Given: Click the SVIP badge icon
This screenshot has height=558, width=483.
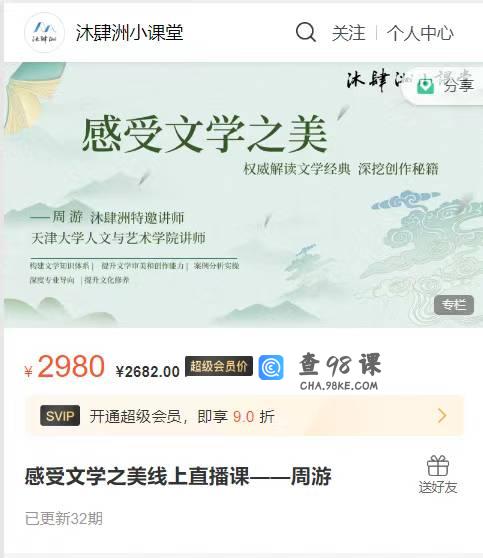Looking at the screenshot, I should pos(60,415).
